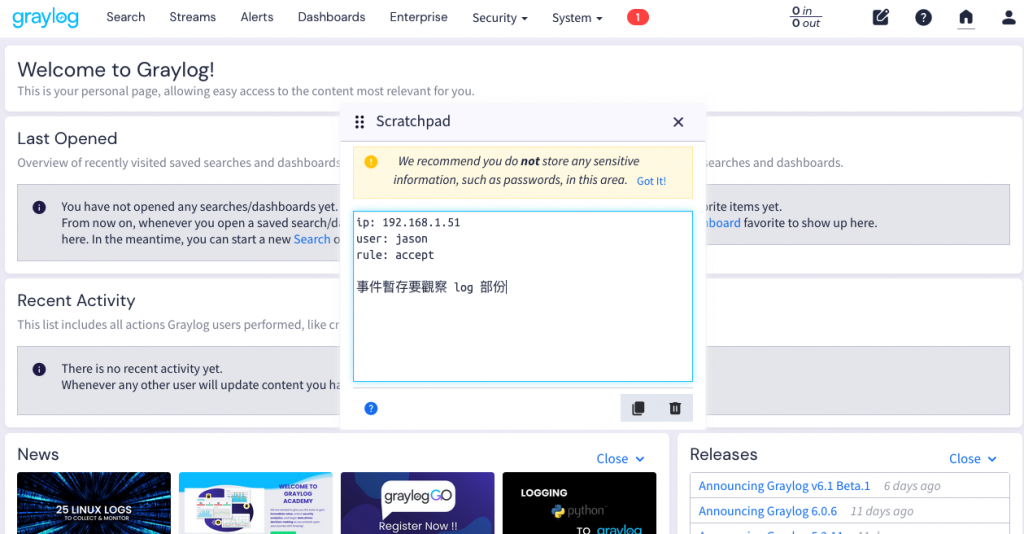Image resolution: width=1024 pixels, height=534 pixels.
Task: Collapse the News section with Close
Action: (x=620, y=459)
